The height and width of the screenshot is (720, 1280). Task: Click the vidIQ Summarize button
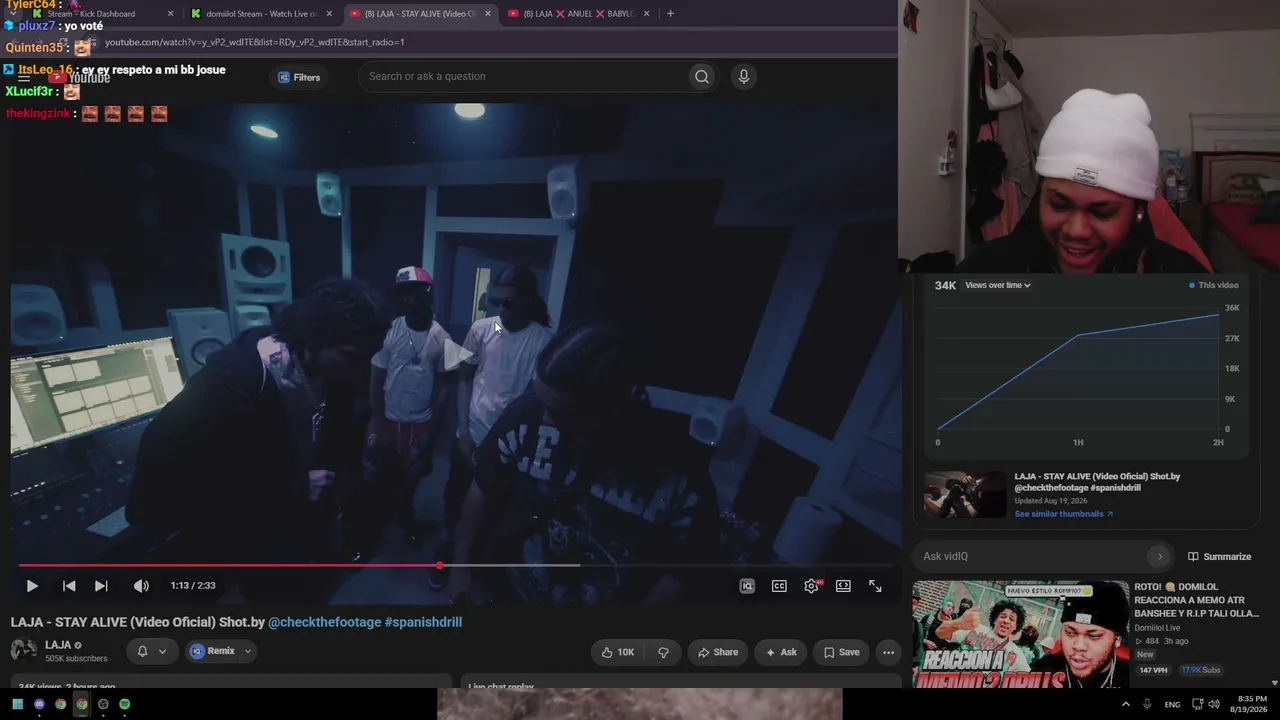(x=1219, y=556)
